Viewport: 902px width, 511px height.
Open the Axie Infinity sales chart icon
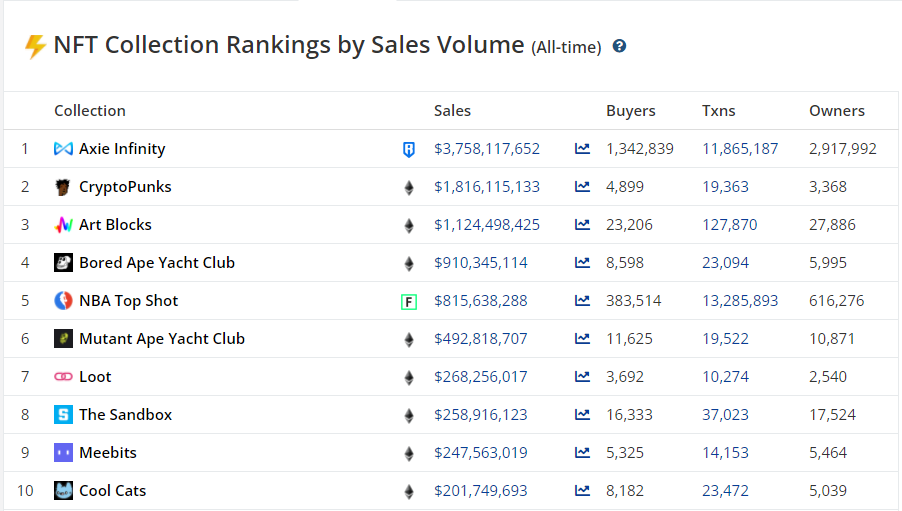582,149
